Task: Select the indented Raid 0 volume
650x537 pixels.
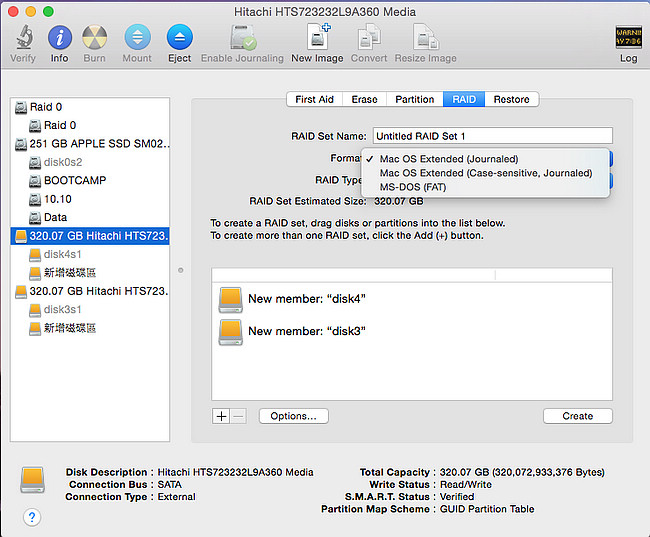Action: click(x=90, y=125)
